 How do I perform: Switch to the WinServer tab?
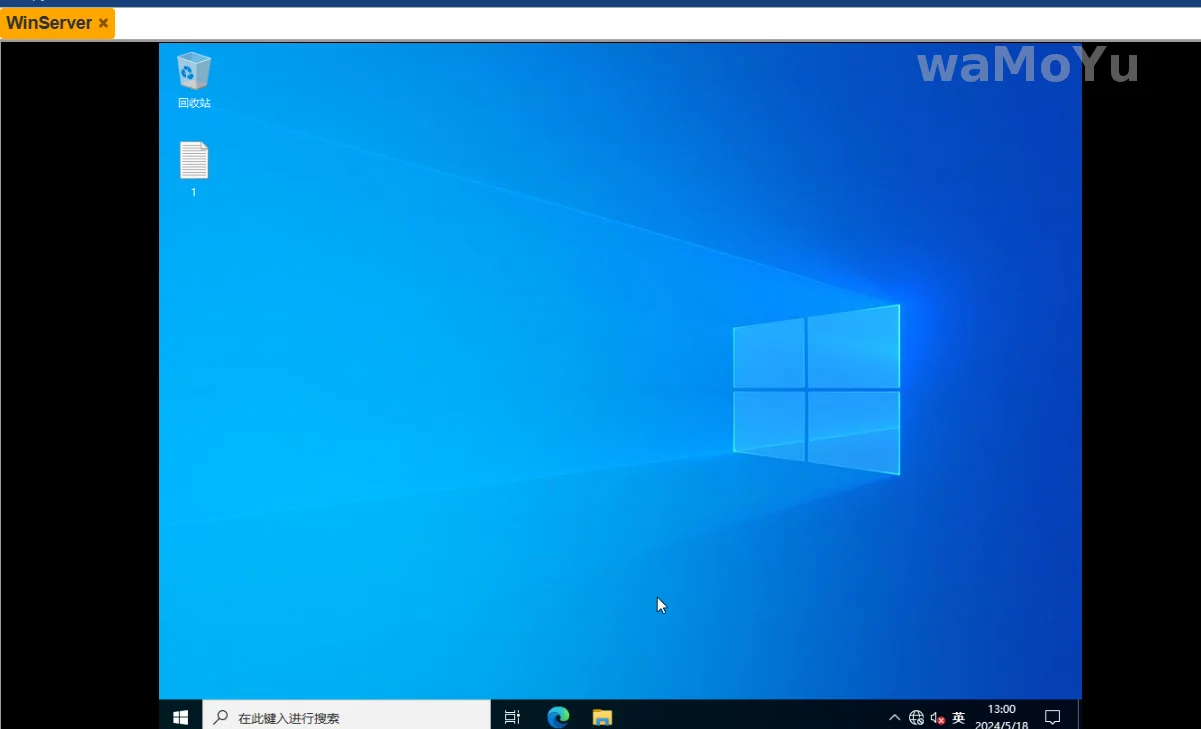point(49,23)
